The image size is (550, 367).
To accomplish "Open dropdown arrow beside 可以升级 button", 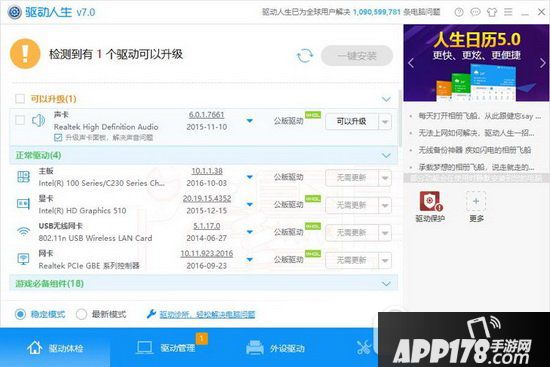I will coord(385,122).
